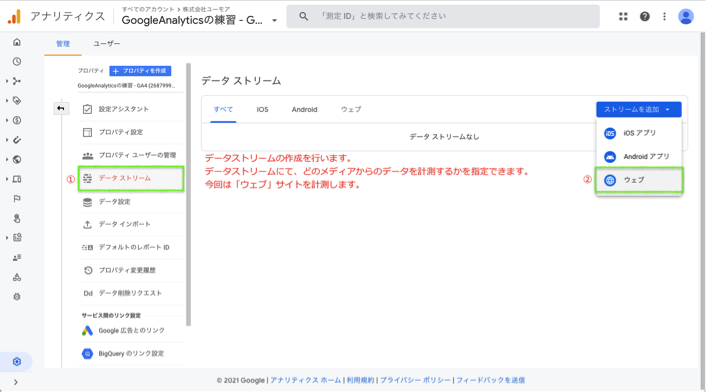Expand the globe section arrow in sidebar

[x=7, y=159]
